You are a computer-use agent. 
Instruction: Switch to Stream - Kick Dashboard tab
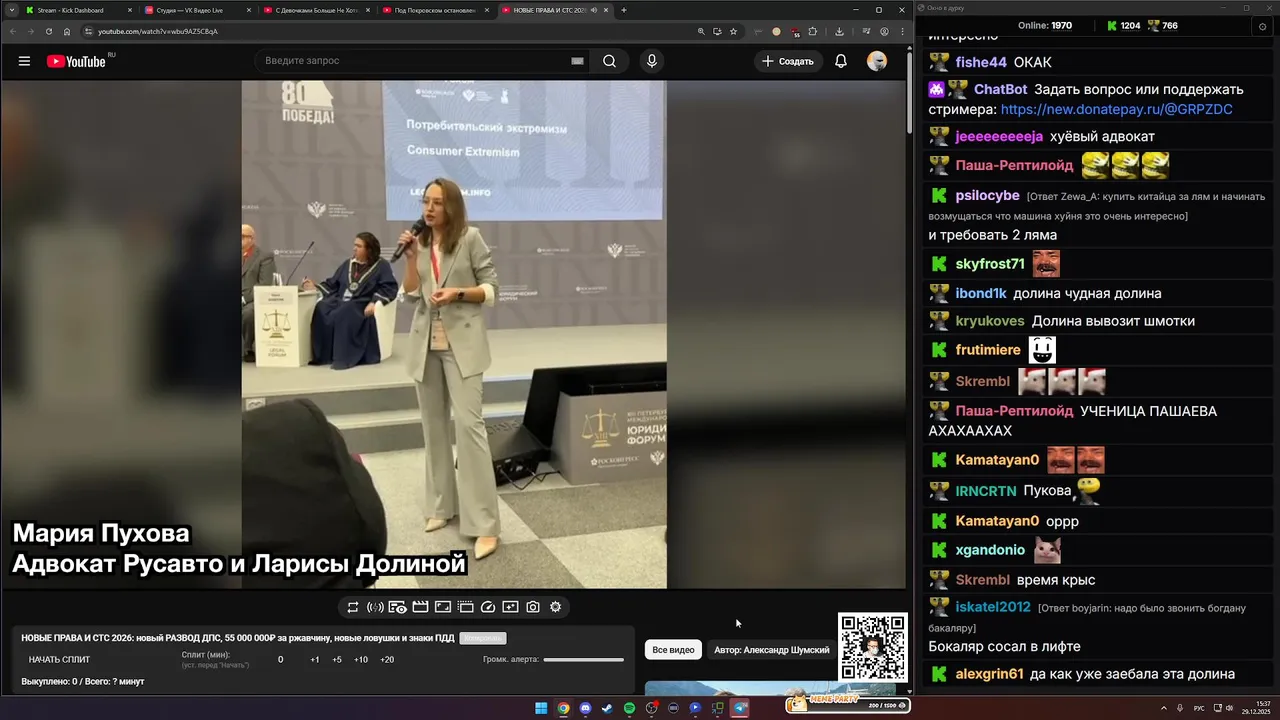point(78,10)
